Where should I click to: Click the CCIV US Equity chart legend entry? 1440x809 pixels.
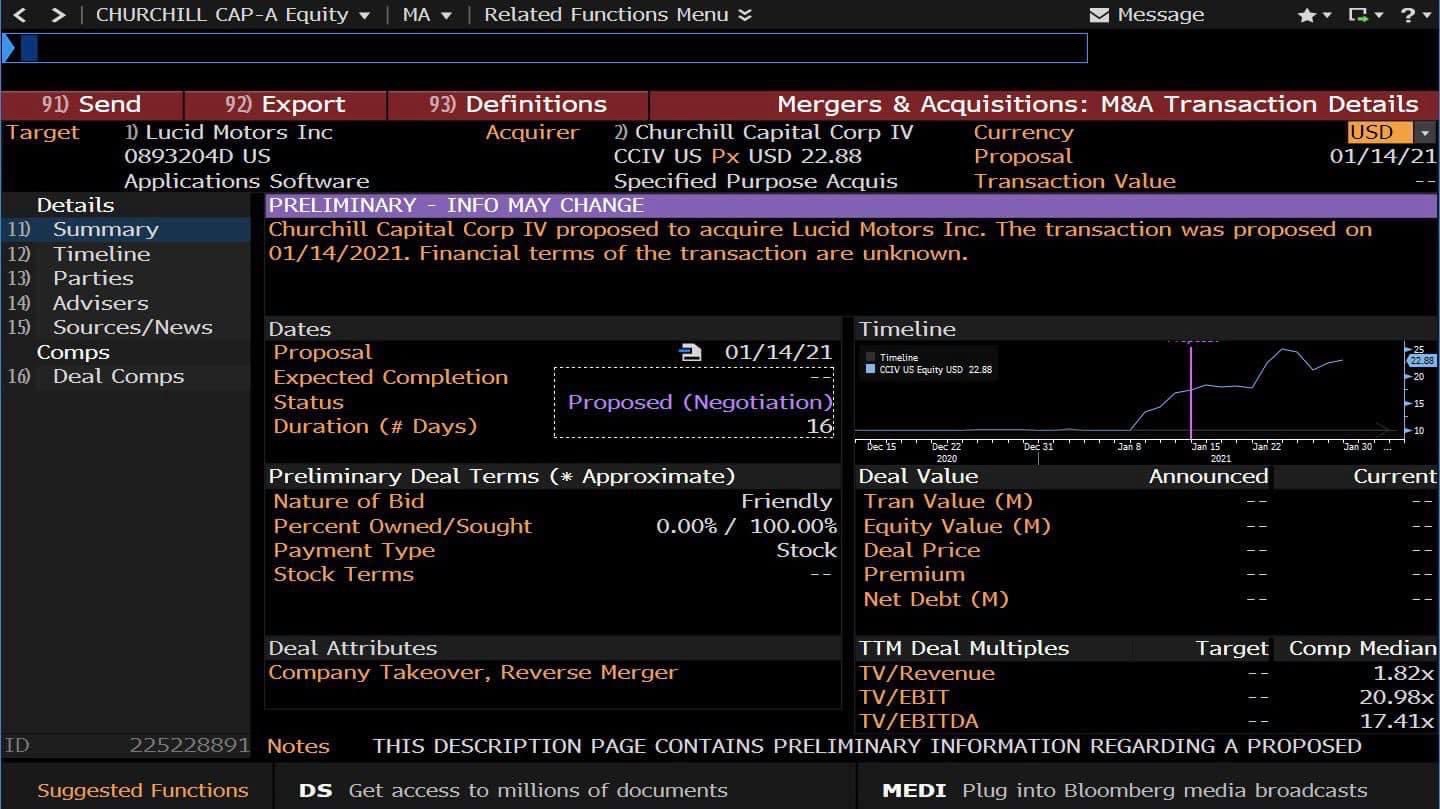click(929, 370)
